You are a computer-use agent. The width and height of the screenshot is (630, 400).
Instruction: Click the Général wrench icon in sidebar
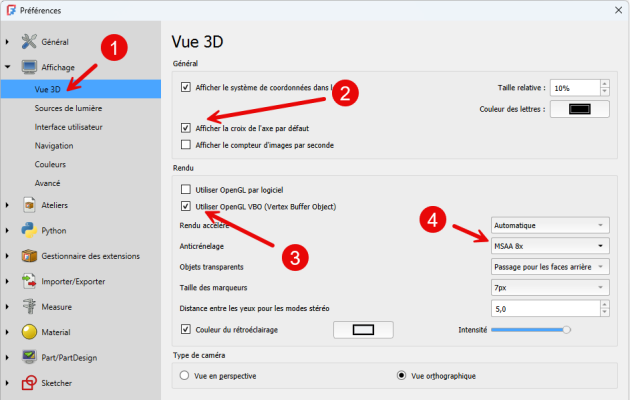[29, 42]
